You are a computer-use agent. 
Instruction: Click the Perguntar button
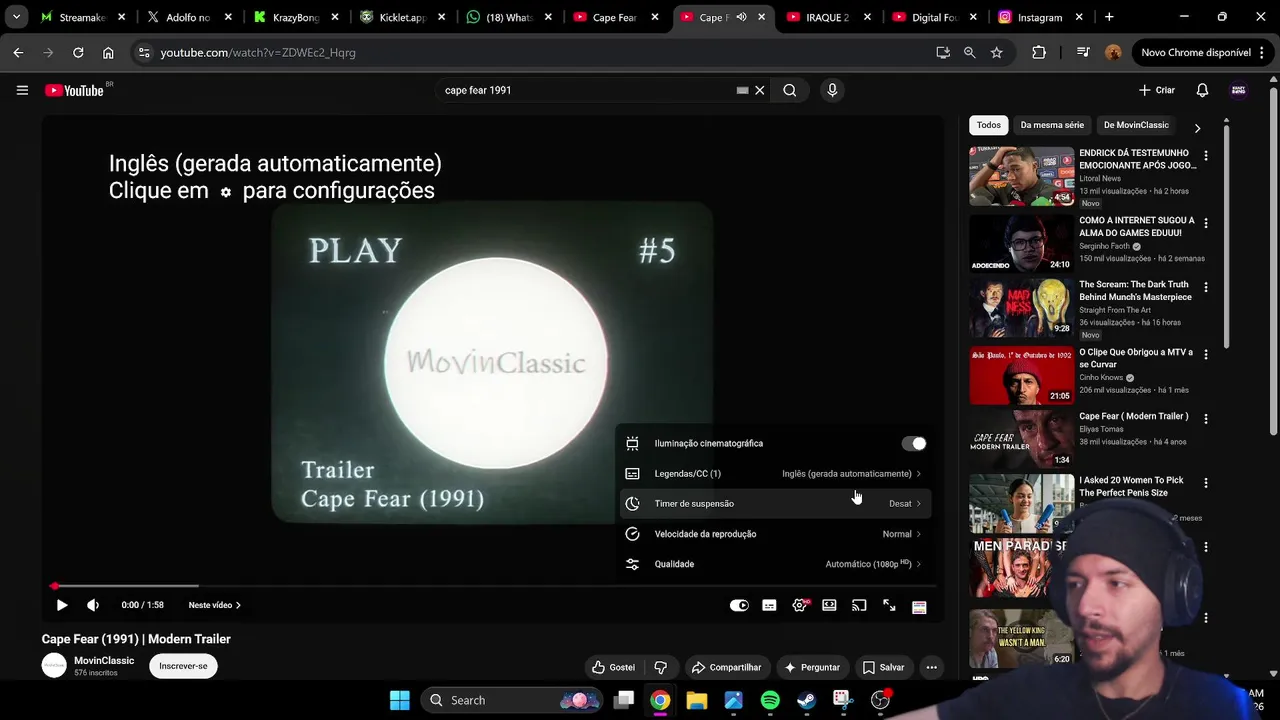click(812, 667)
